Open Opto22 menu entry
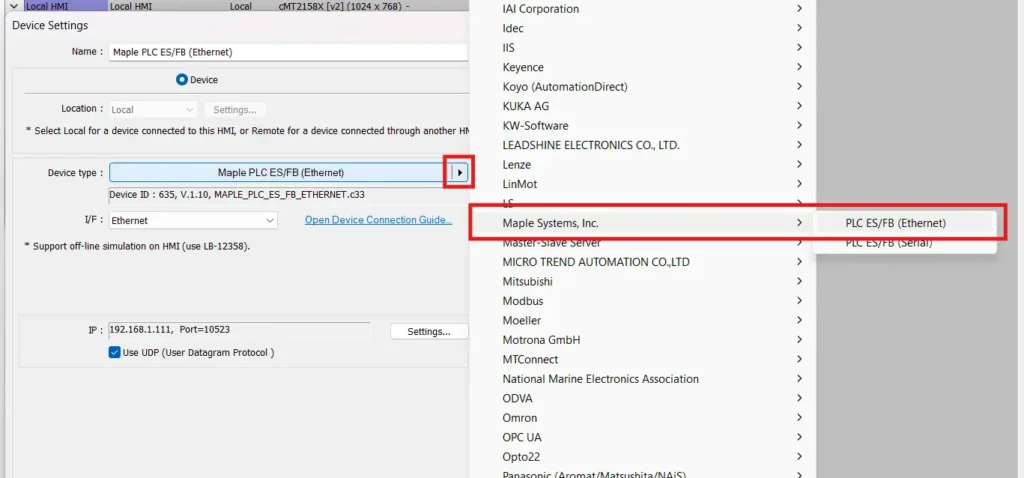Screen dimensions: 1024x478 pos(642,457)
